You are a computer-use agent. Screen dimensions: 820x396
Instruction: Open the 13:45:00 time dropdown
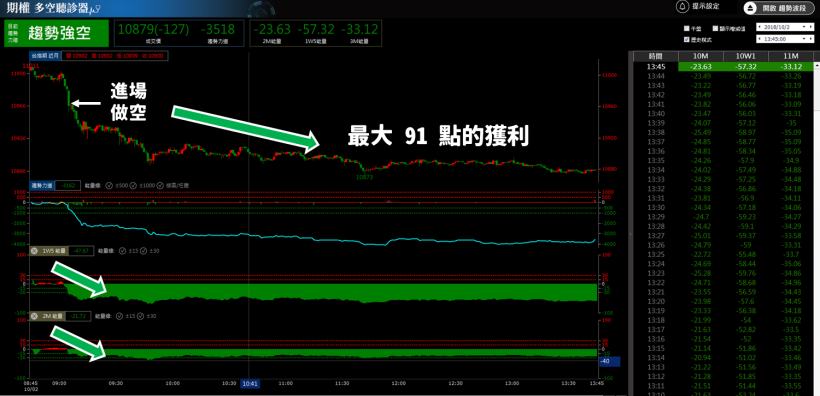point(803,39)
